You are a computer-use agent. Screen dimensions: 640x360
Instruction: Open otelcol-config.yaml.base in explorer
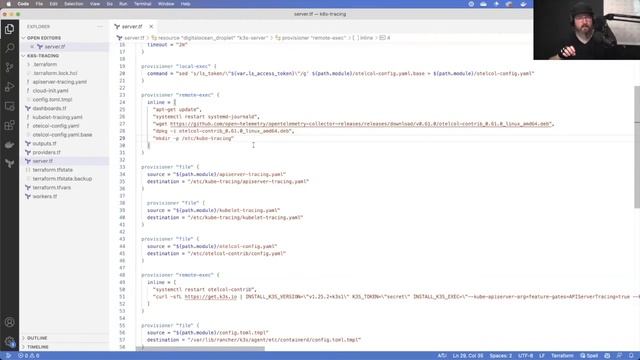point(62,135)
